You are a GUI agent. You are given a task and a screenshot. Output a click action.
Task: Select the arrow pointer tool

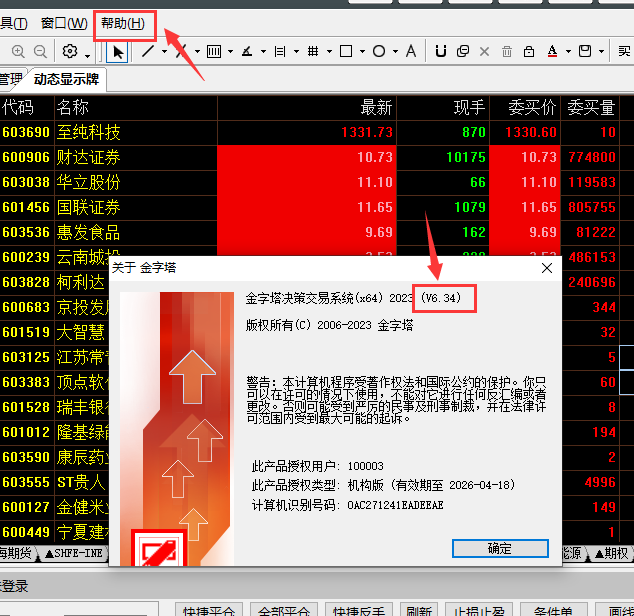coord(117,52)
